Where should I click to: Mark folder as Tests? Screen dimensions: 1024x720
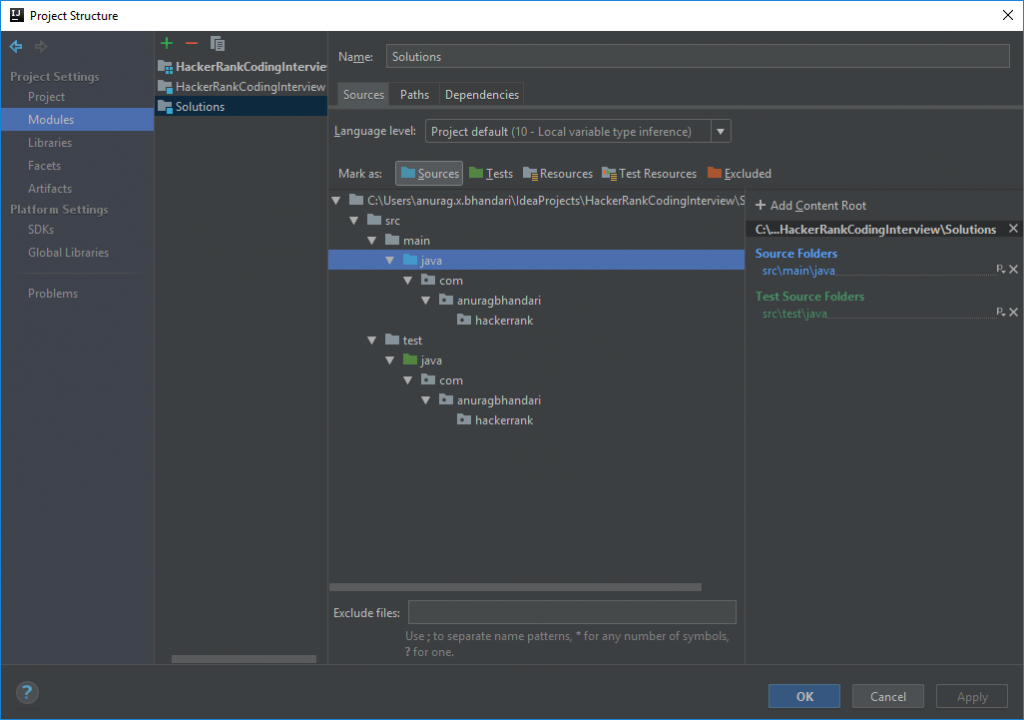click(x=491, y=174)
